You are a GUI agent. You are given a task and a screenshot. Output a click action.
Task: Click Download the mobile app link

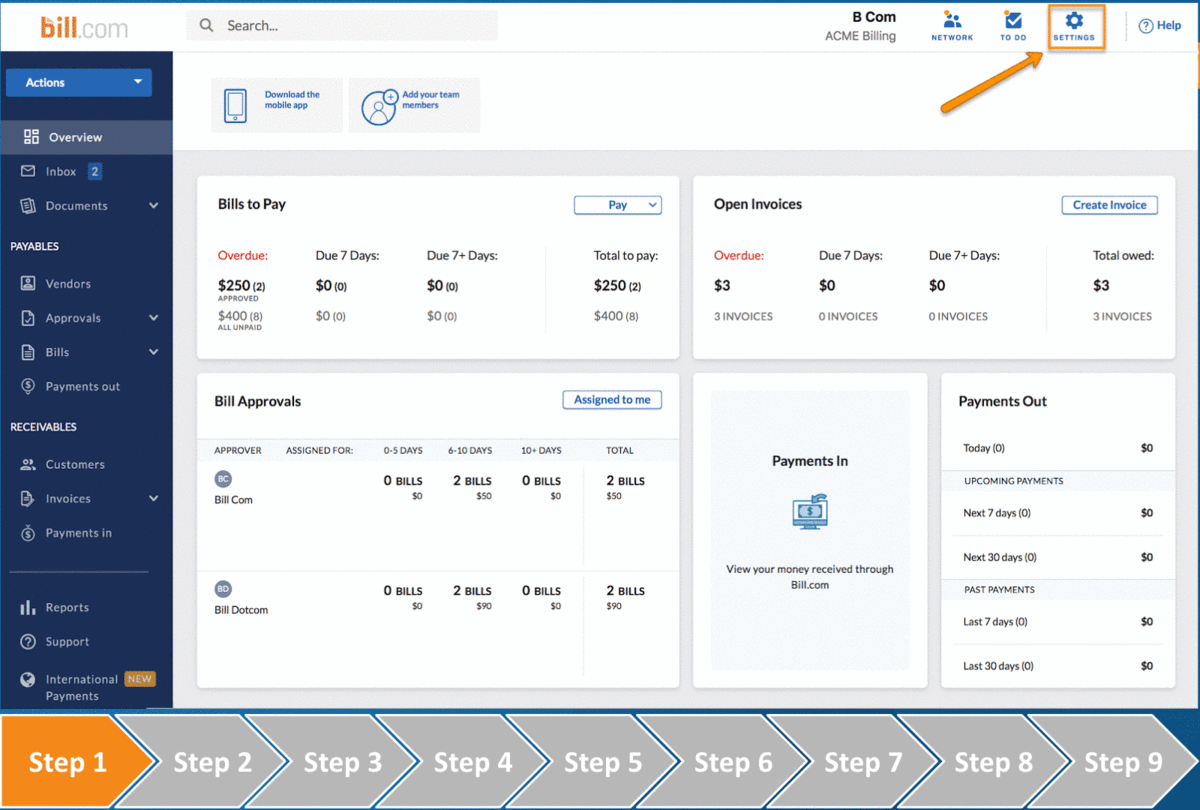tap(292, 100)
